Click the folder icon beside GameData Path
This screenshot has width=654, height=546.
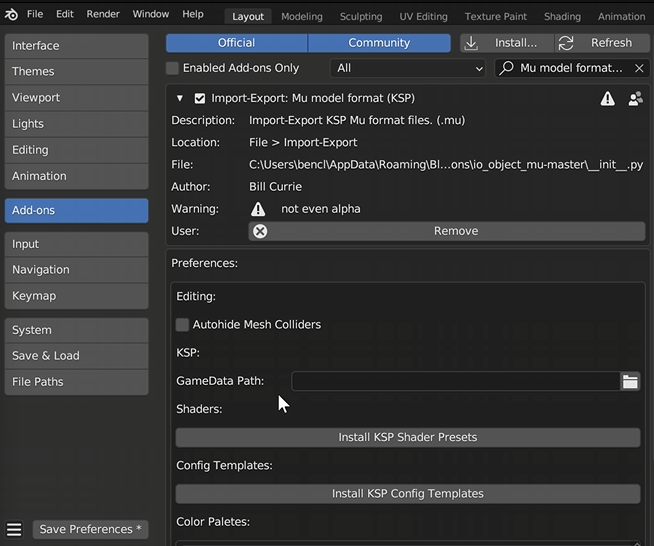pos(630,381)
